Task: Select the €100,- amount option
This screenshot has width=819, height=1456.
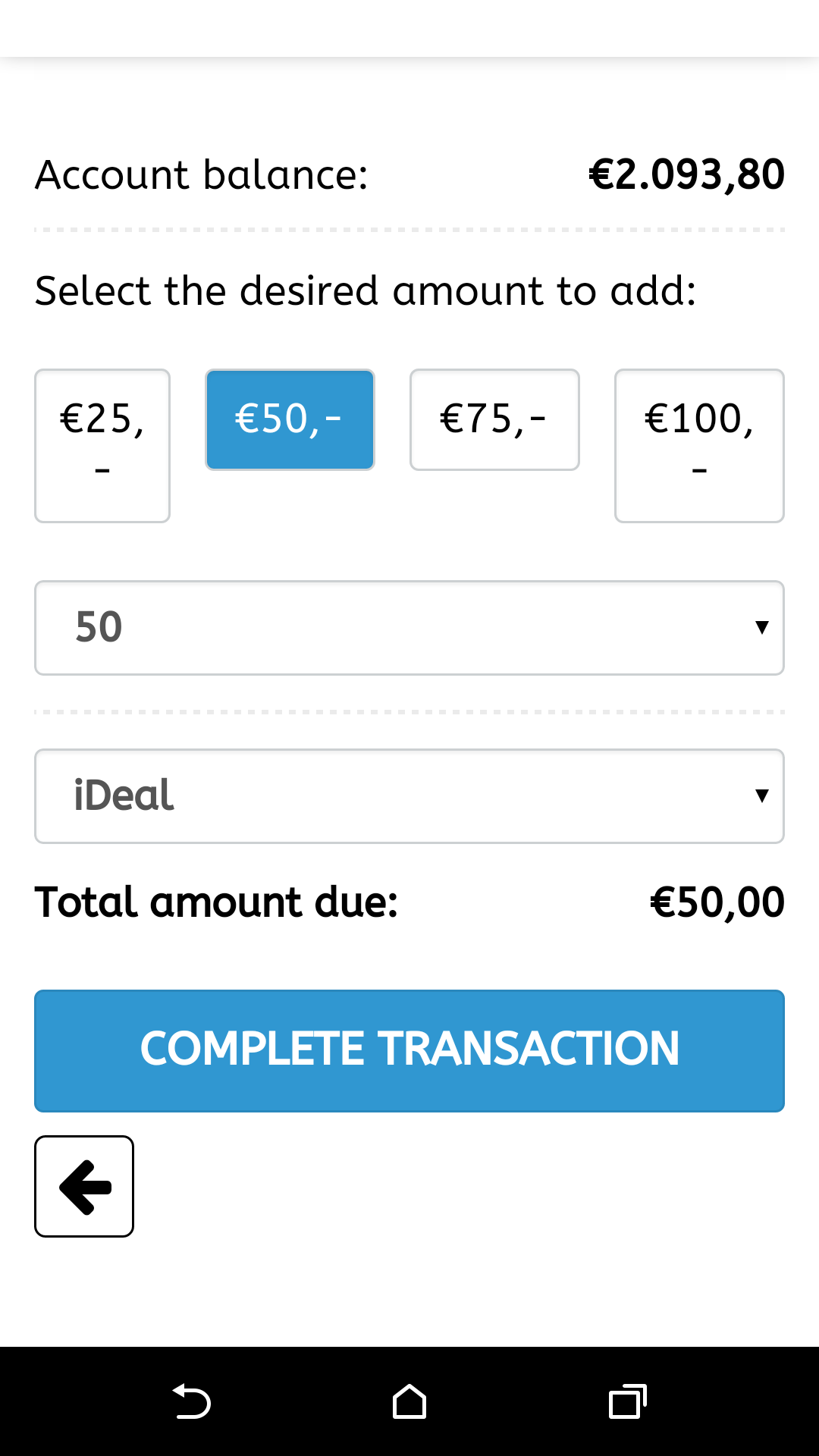Action: 699,445
